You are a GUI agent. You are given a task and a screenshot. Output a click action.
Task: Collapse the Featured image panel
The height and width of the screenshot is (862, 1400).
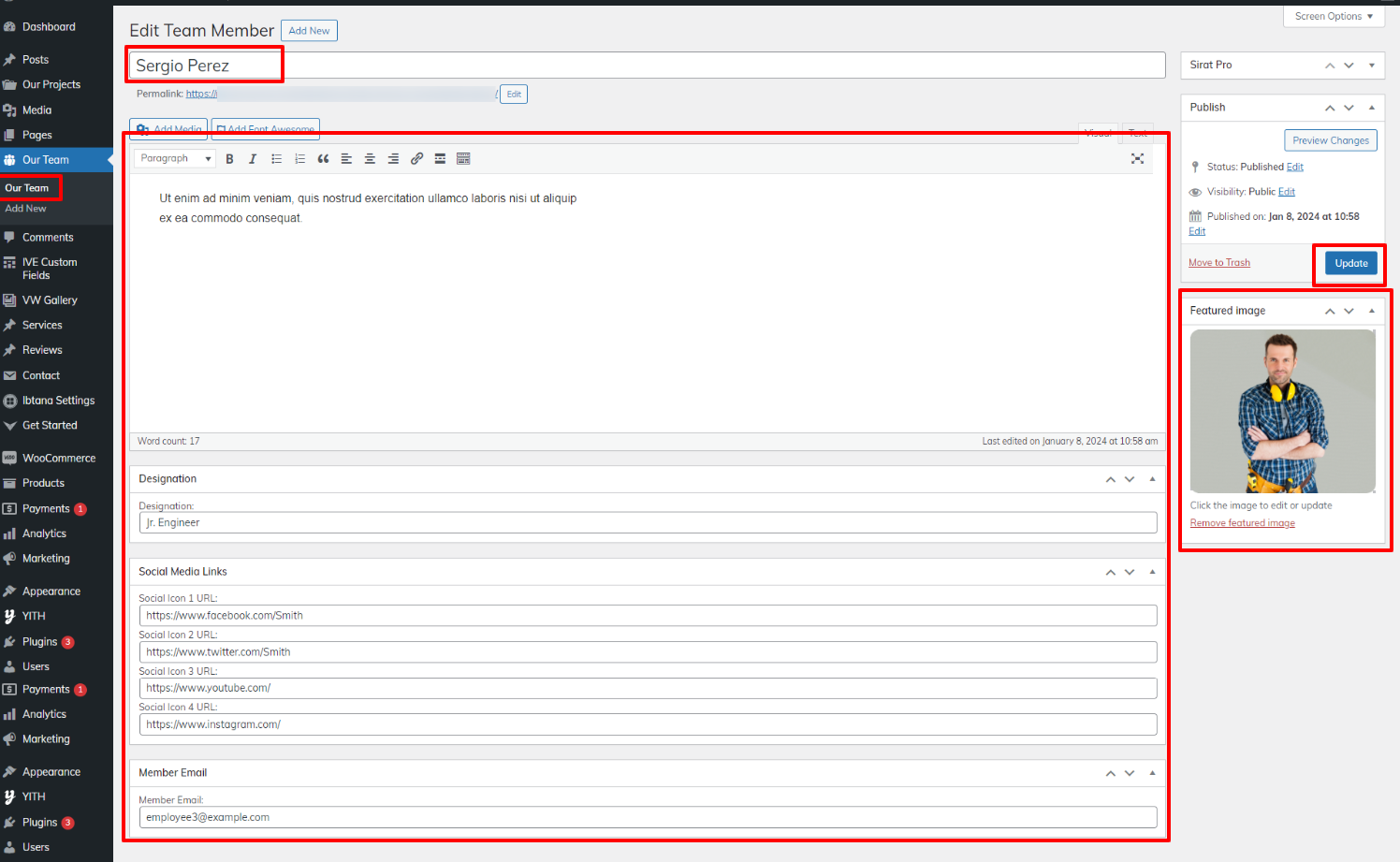tap(1372, 311)
